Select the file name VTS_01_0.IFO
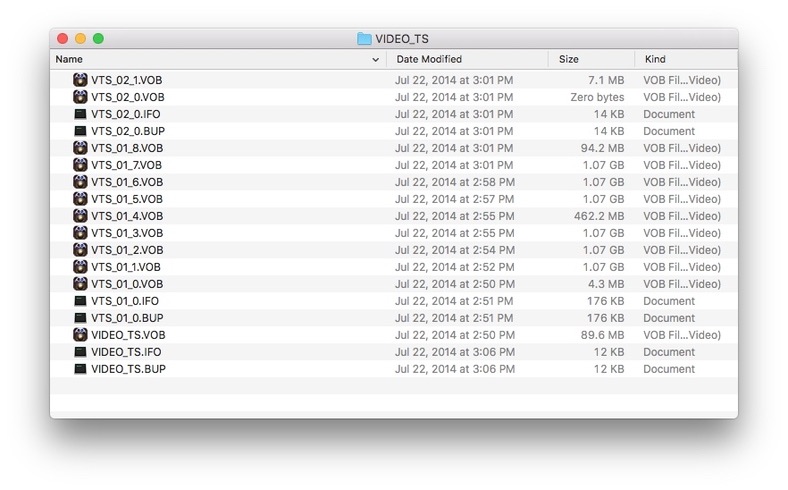This screenshot has height=490, width=788. 125,301
